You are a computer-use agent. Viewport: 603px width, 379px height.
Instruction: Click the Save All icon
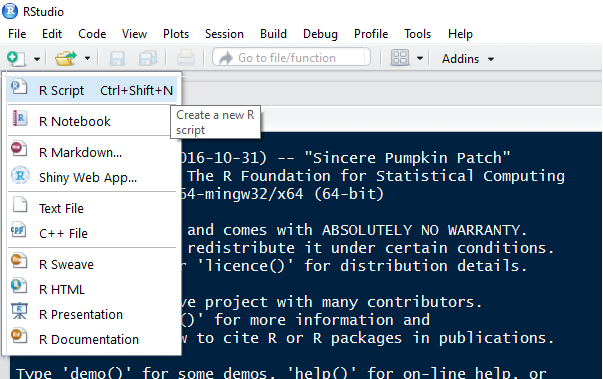148,58
